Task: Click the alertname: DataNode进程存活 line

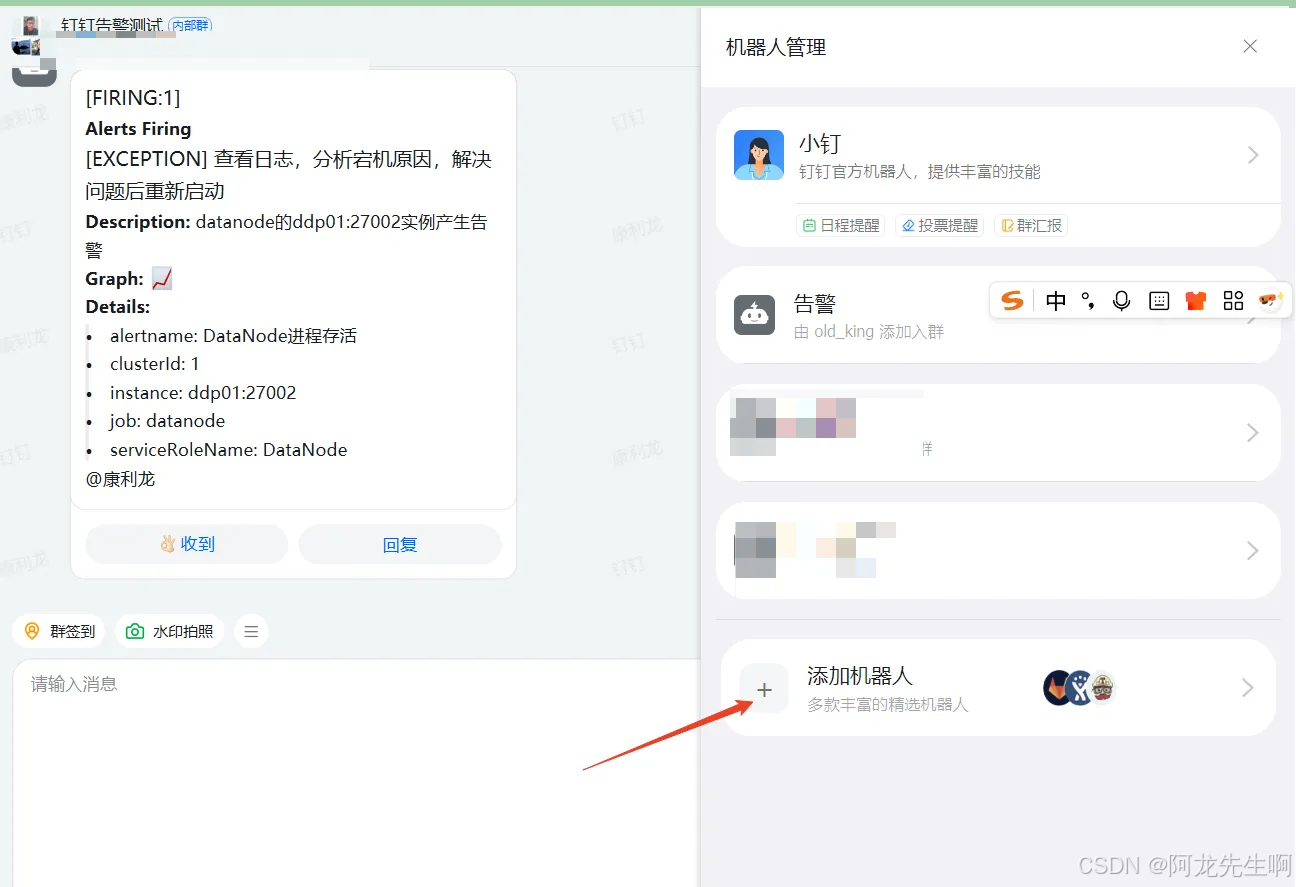Action: (x=233, y=336)
